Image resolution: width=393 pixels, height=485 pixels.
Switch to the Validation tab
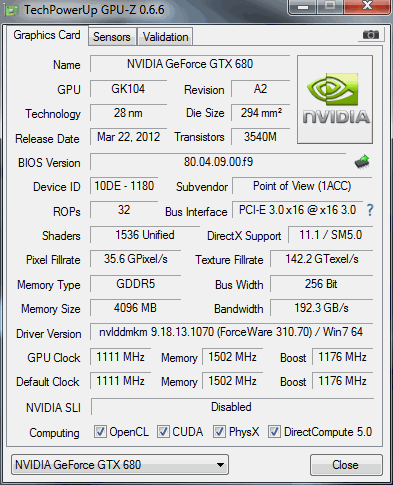[166, 37]
